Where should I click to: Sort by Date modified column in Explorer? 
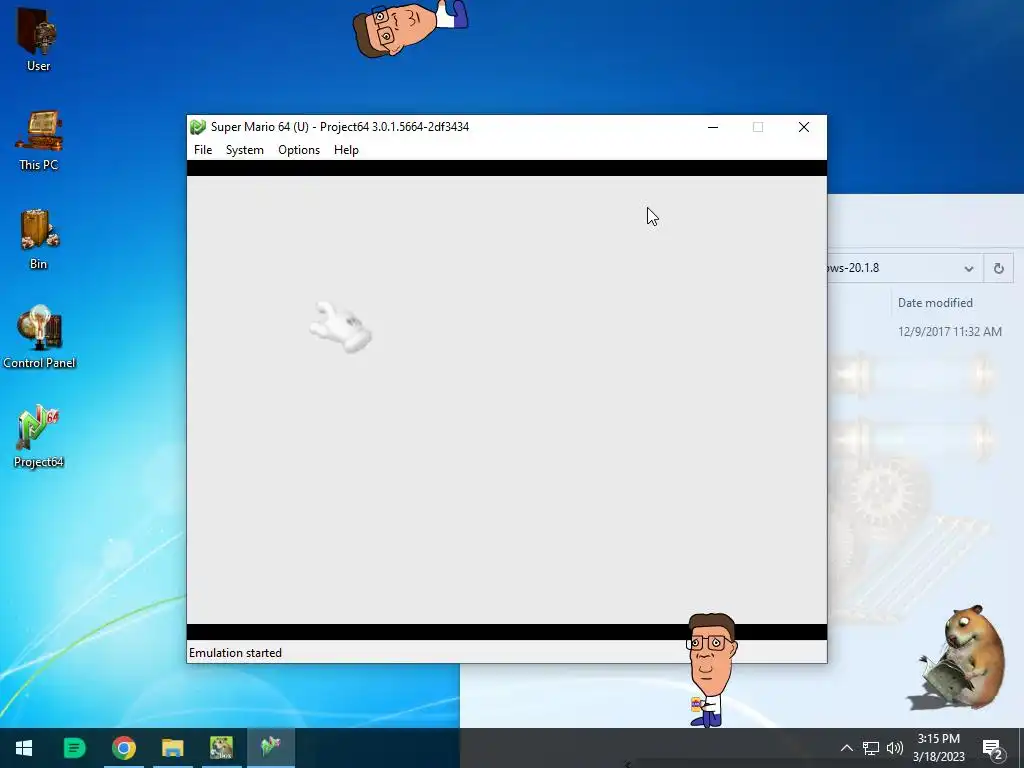[x=935, y=303]
